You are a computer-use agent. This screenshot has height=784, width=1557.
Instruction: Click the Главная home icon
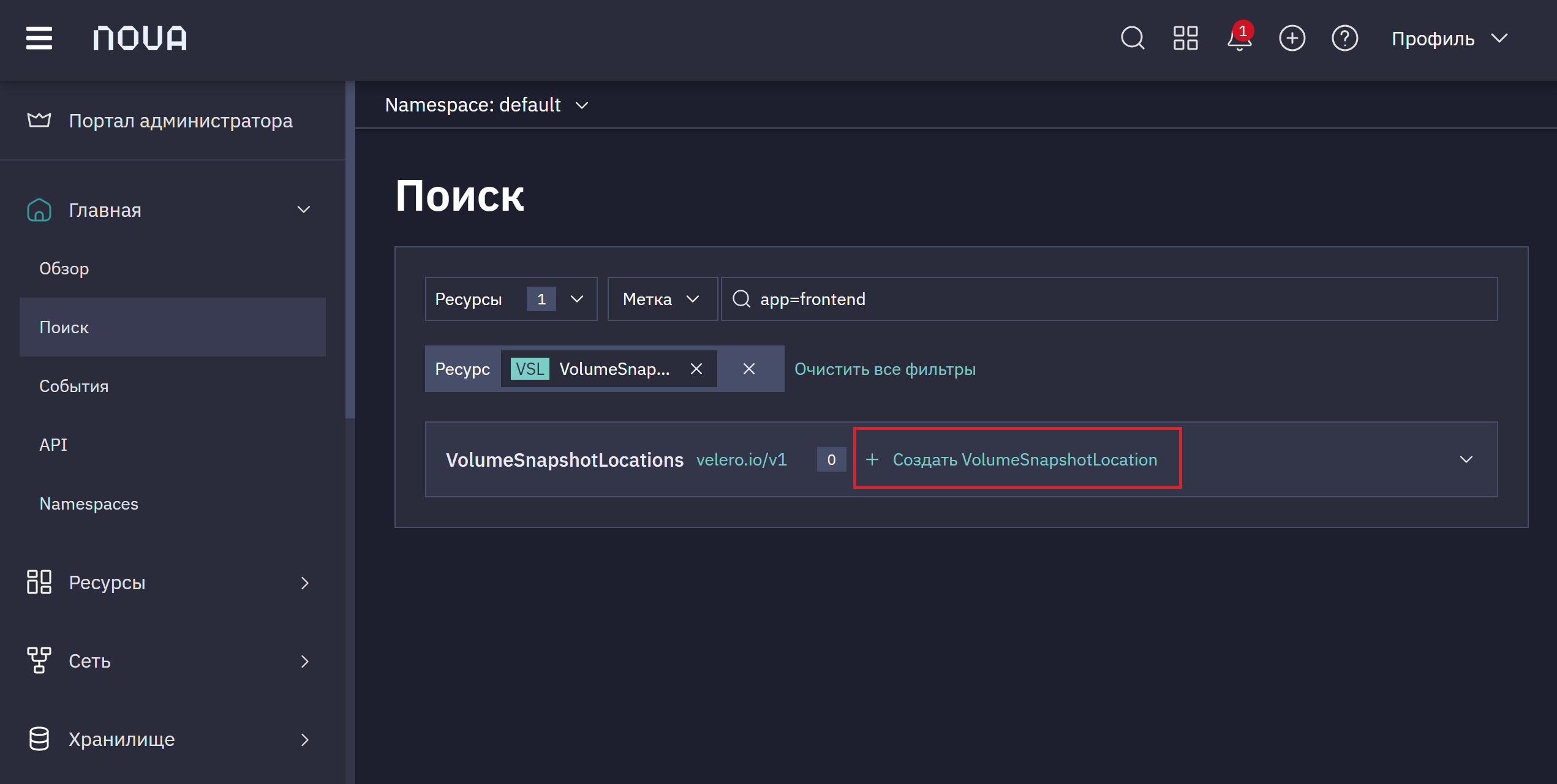[x=39, y=210]
